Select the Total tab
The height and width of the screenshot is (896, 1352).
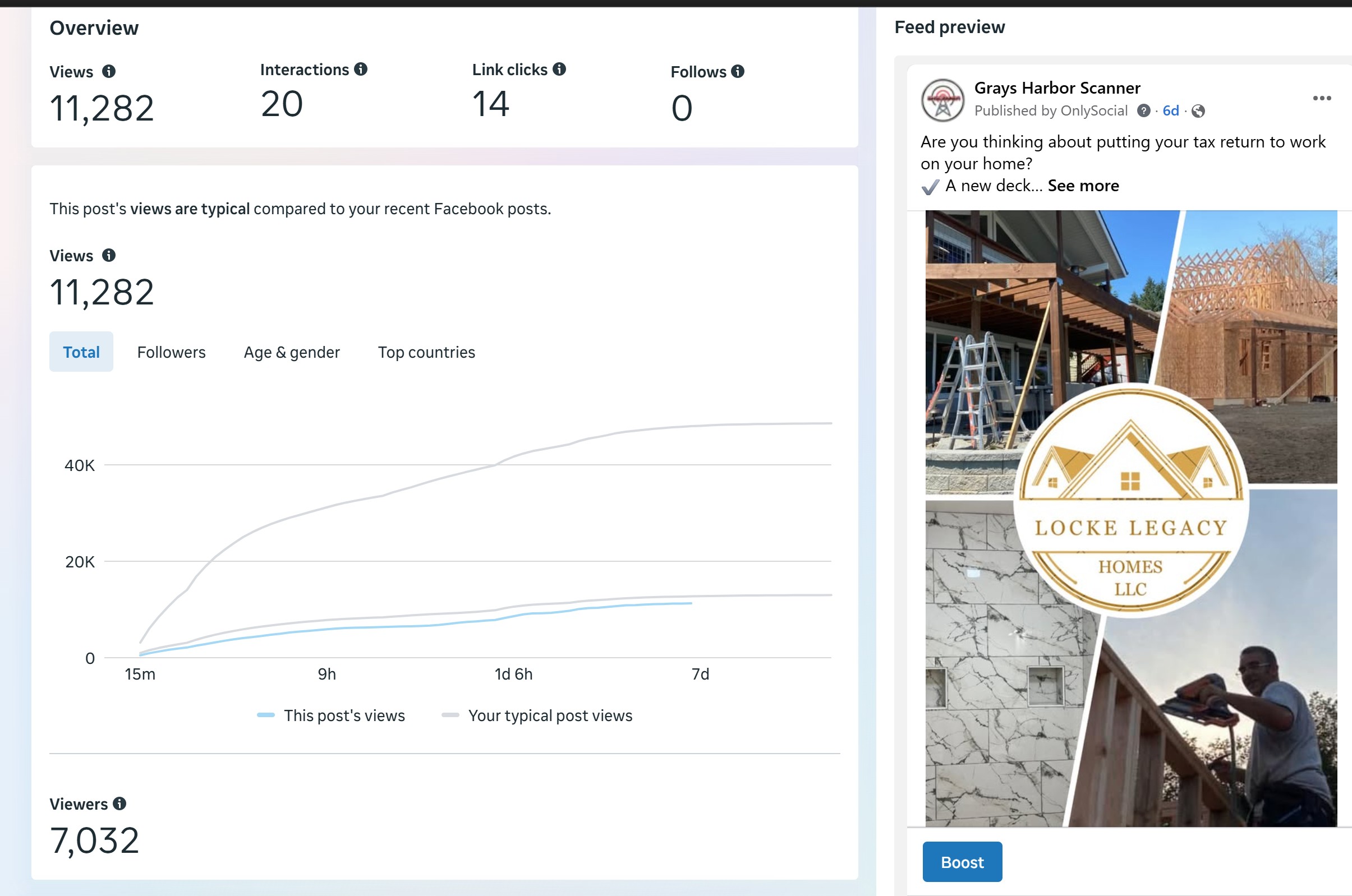pos(81,352)
